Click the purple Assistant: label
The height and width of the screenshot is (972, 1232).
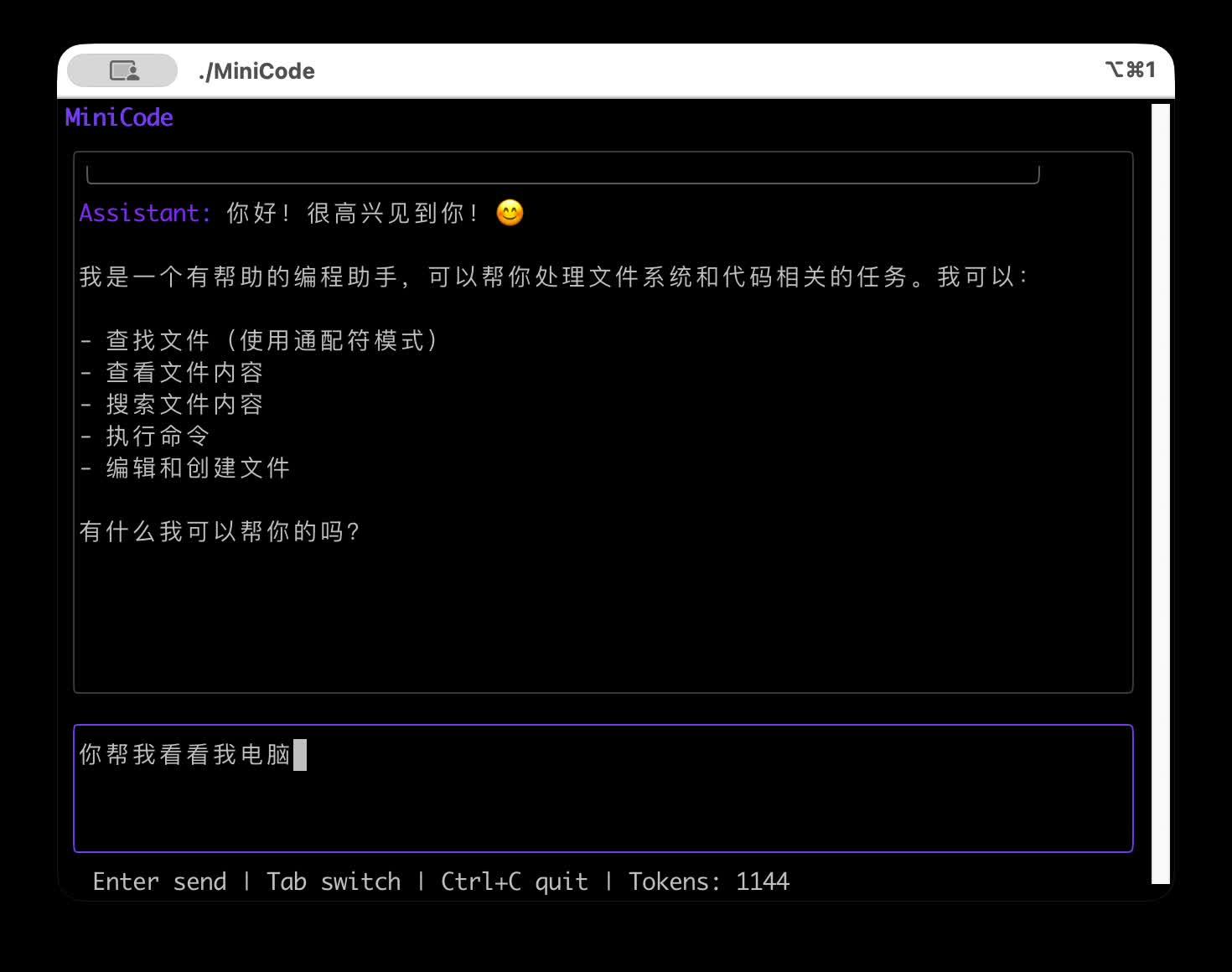click(x=144, y=213)
